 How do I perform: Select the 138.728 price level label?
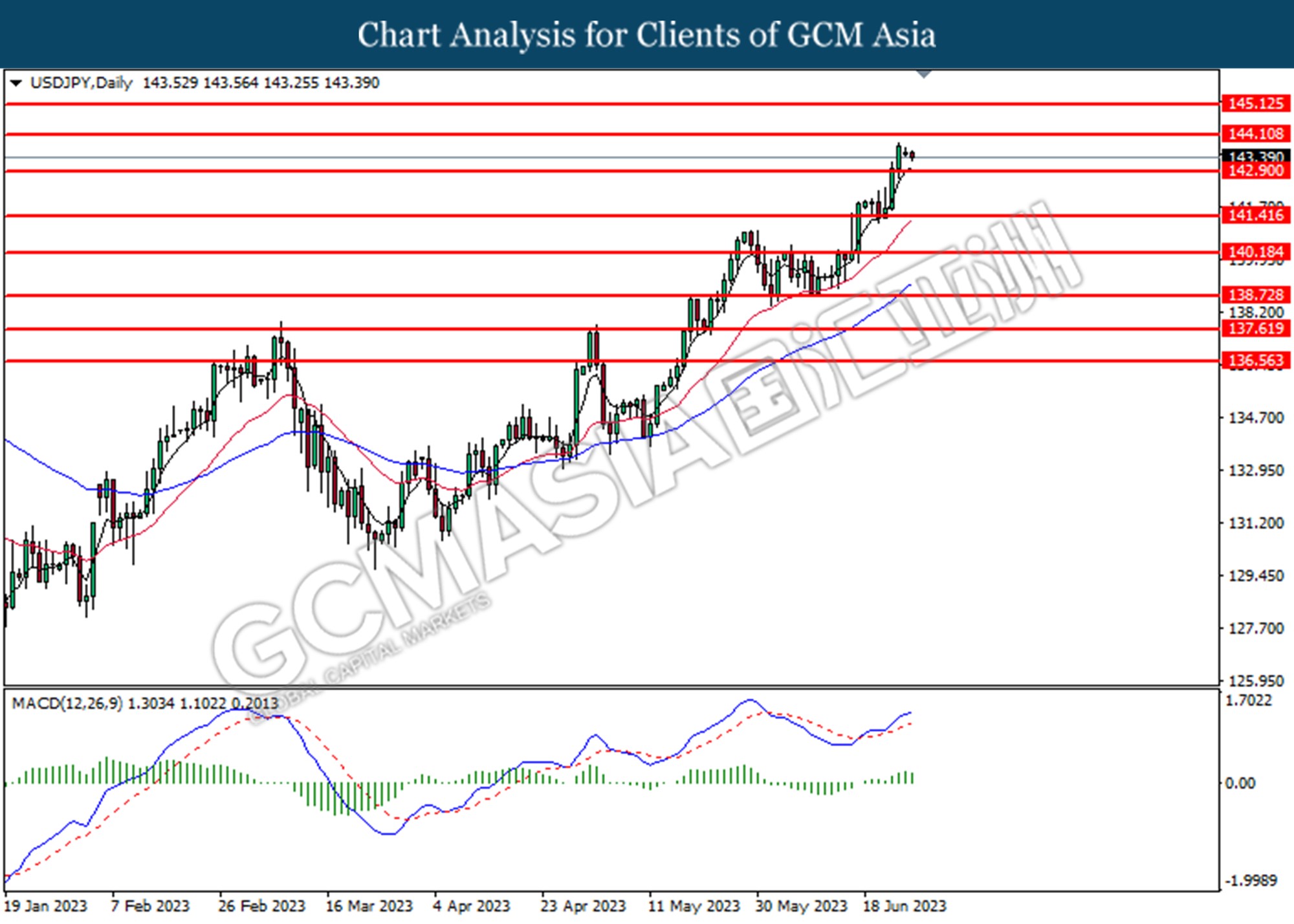(x=1255, y=295)
